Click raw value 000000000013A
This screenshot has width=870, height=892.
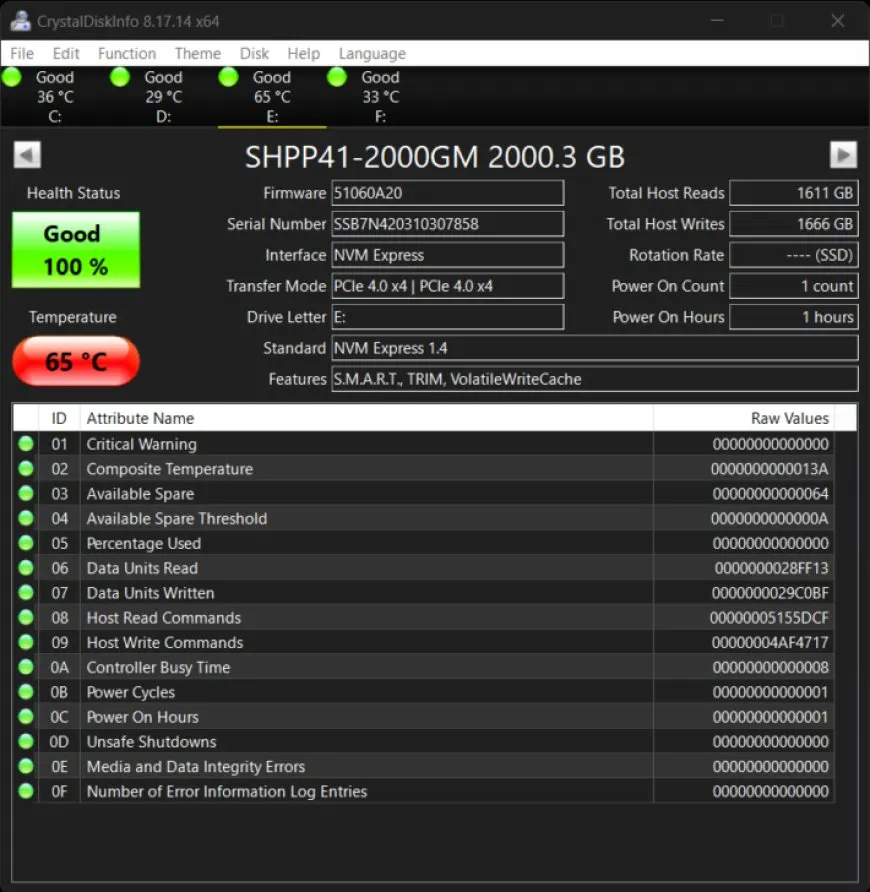[769, 469]
